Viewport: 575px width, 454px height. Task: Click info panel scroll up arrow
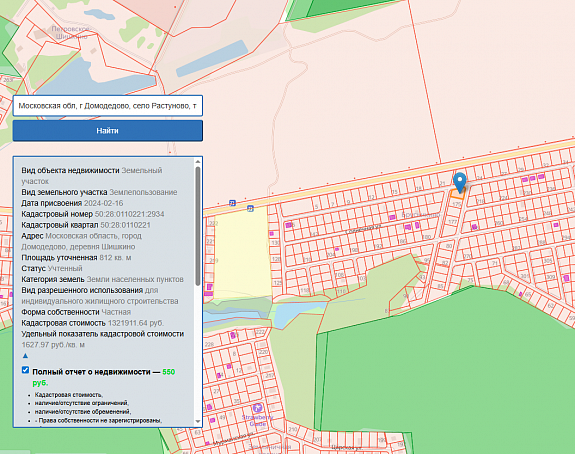[x=198, y=161]
